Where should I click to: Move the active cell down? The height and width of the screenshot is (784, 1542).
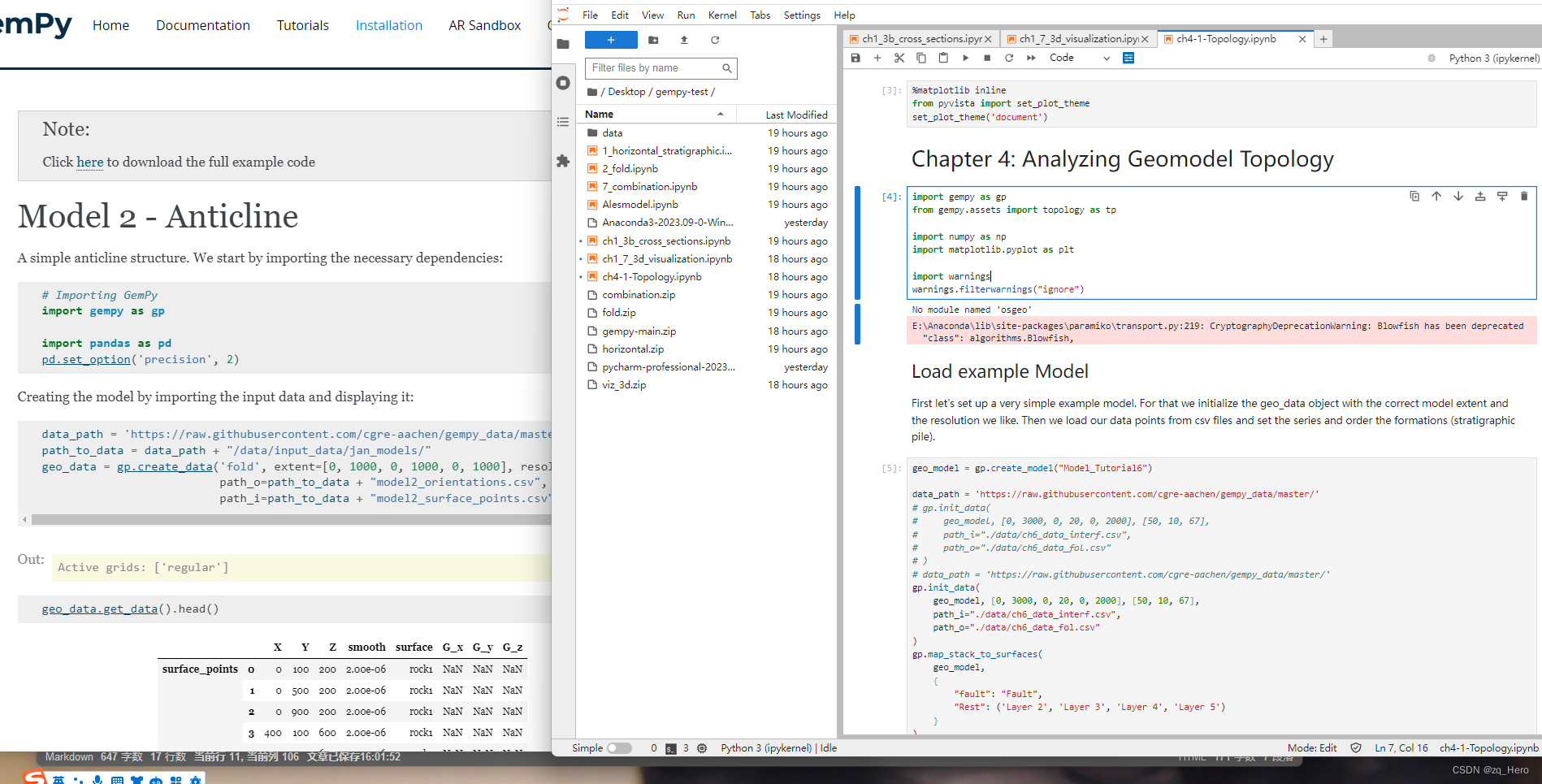coord(1458,196)
